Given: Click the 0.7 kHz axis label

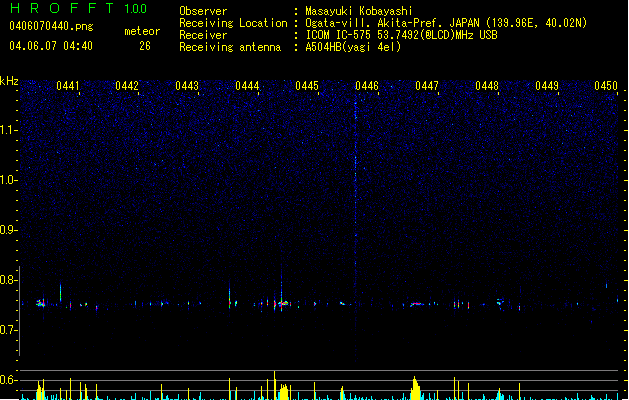Looking at the screenshot, I should pyautogui.click(x=8, y=330).
